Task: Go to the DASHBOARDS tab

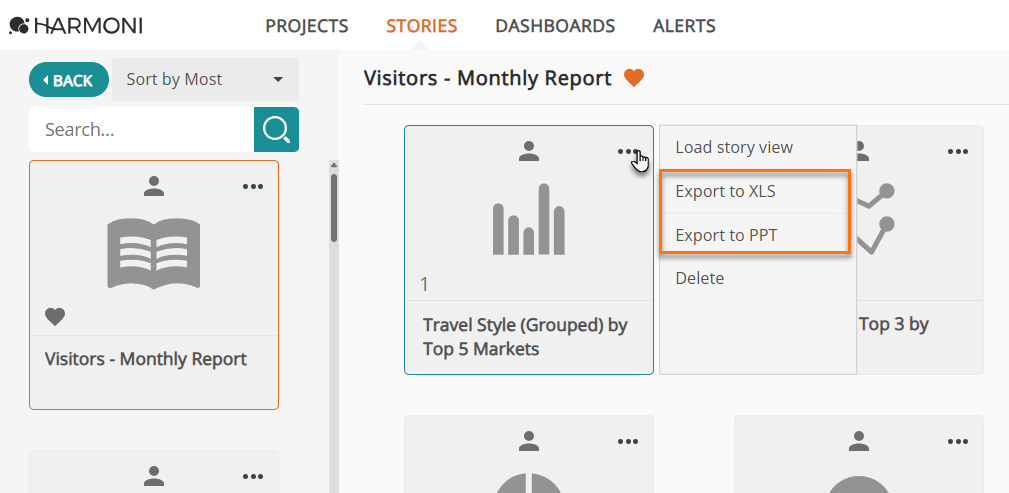Action: pyautogui.click(x=555, y=26)
